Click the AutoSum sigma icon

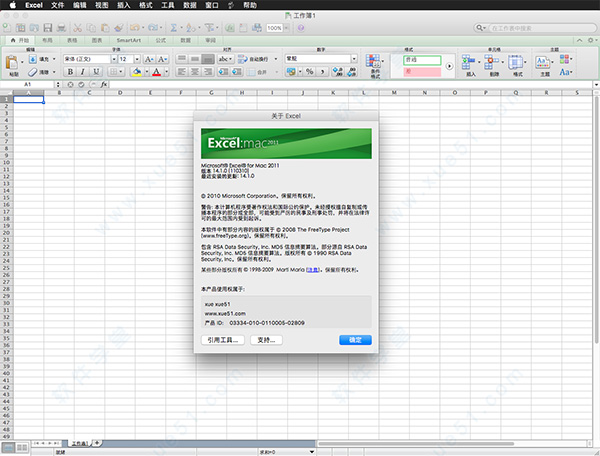pos(173,28)
